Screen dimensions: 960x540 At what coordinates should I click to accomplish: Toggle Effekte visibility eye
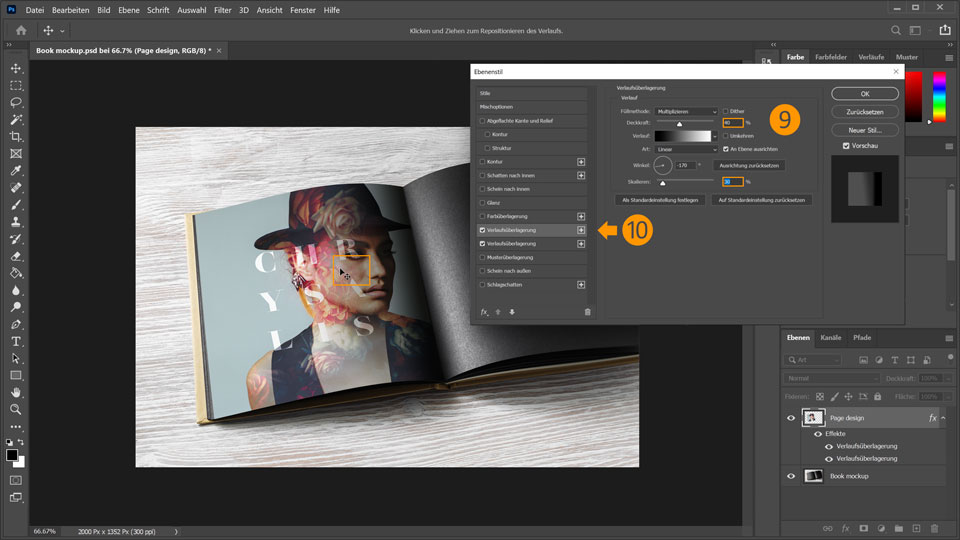point(818,434)
